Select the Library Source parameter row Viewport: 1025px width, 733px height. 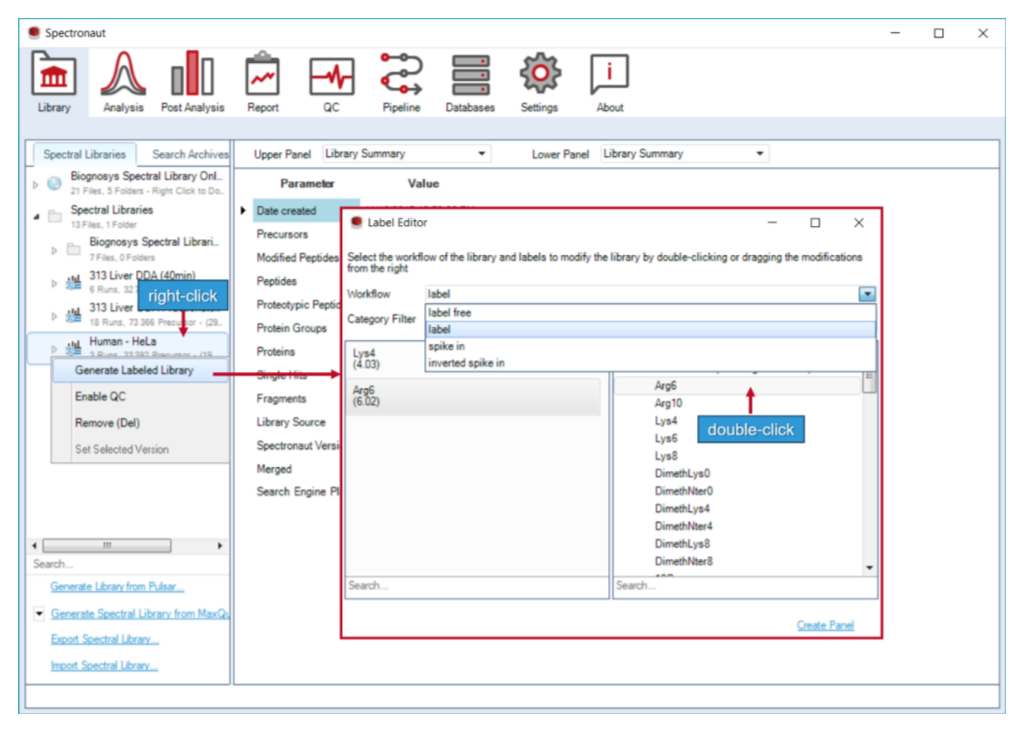tap(291, 422)
